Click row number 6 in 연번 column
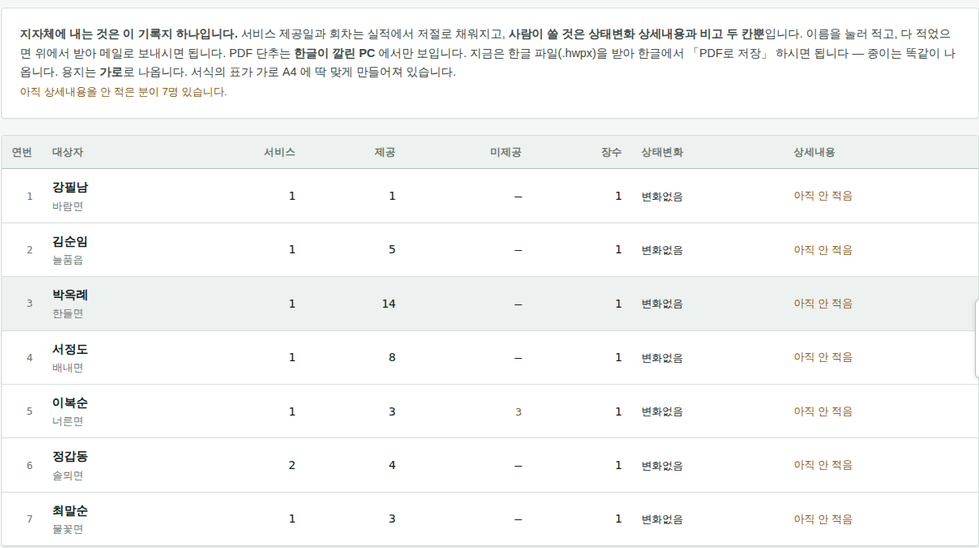The image size is (979, 548). [29, 466]
